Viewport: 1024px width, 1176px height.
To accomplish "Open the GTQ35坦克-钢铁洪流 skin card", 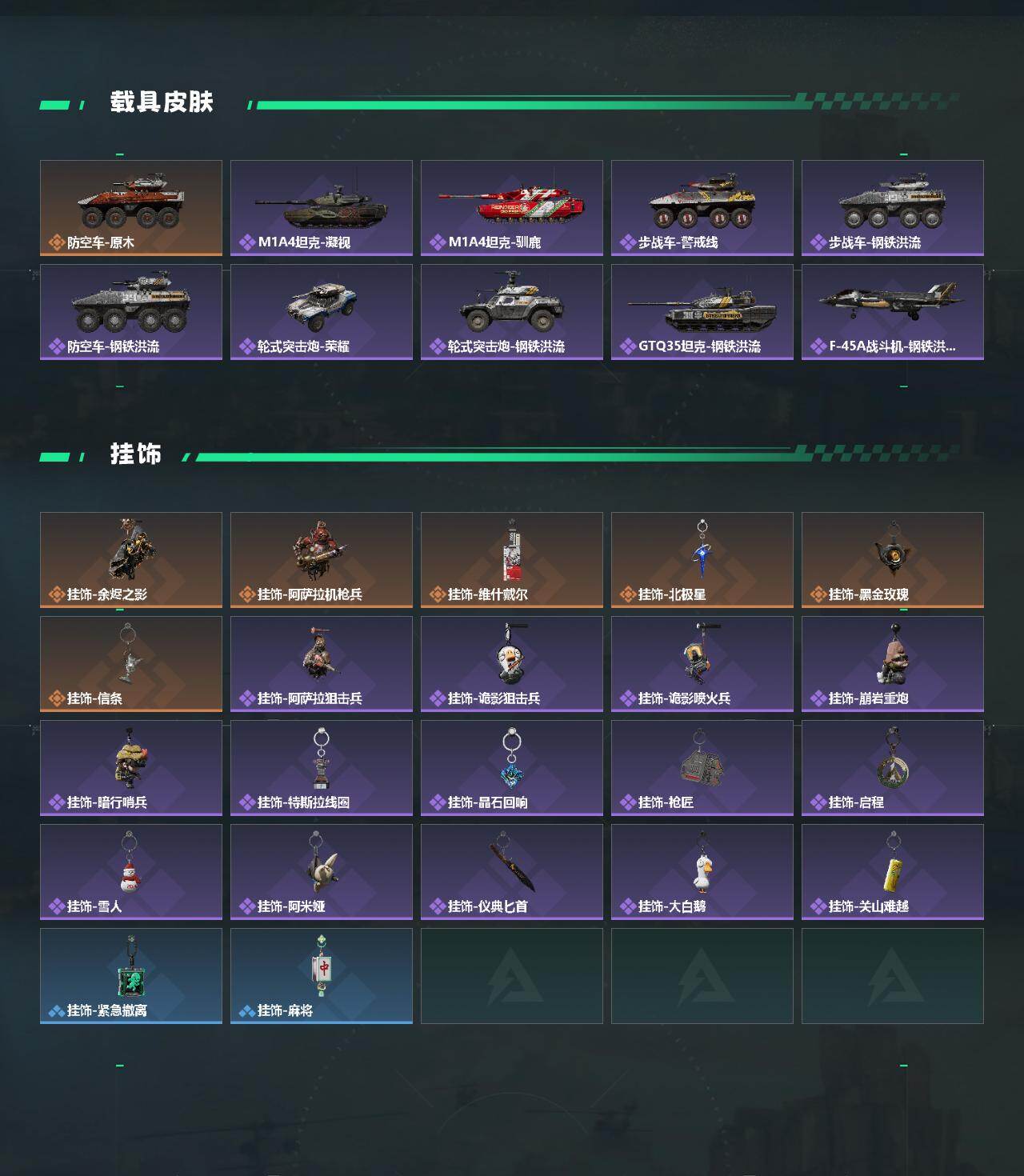I will coord(702,312).
